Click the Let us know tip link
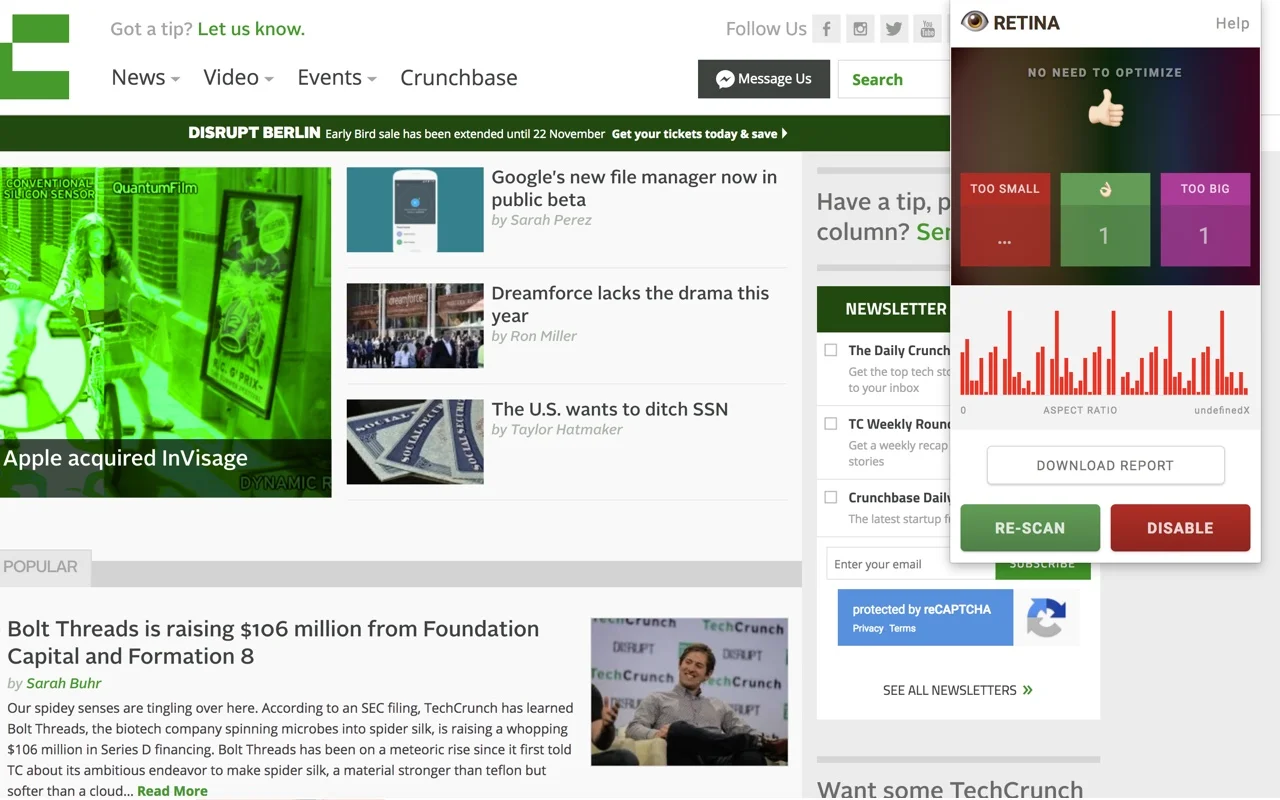Viewport: 1280px width, 800px height. click(x=251, y=29)
